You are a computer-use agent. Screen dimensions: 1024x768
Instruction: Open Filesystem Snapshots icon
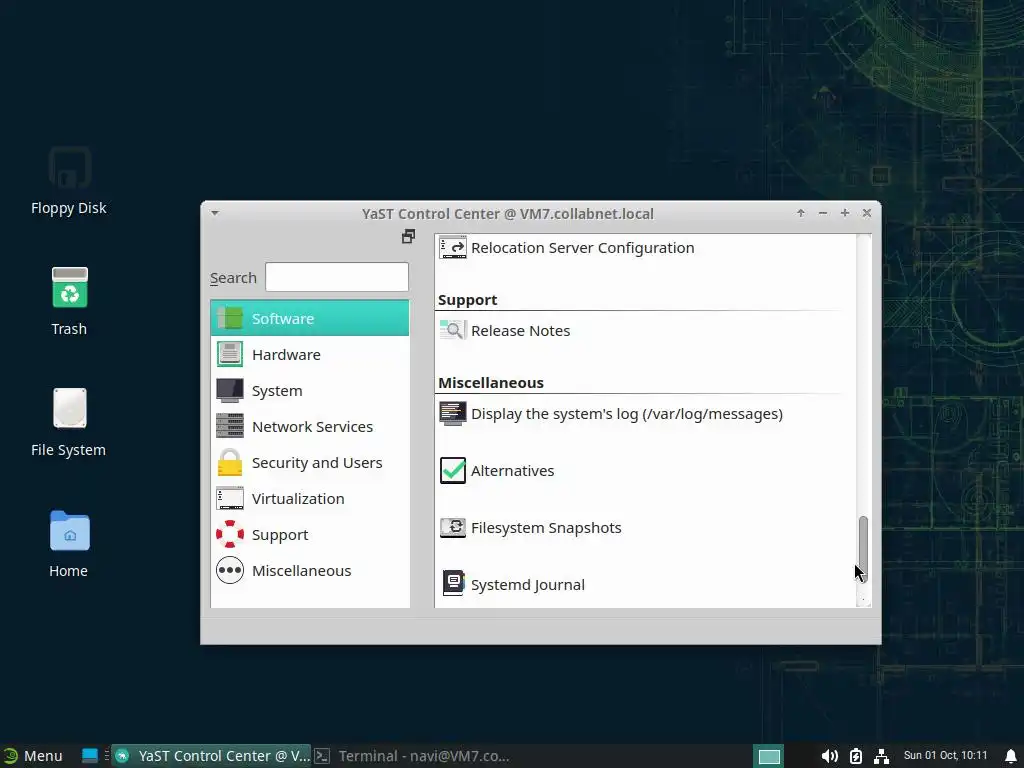[453, 527]
